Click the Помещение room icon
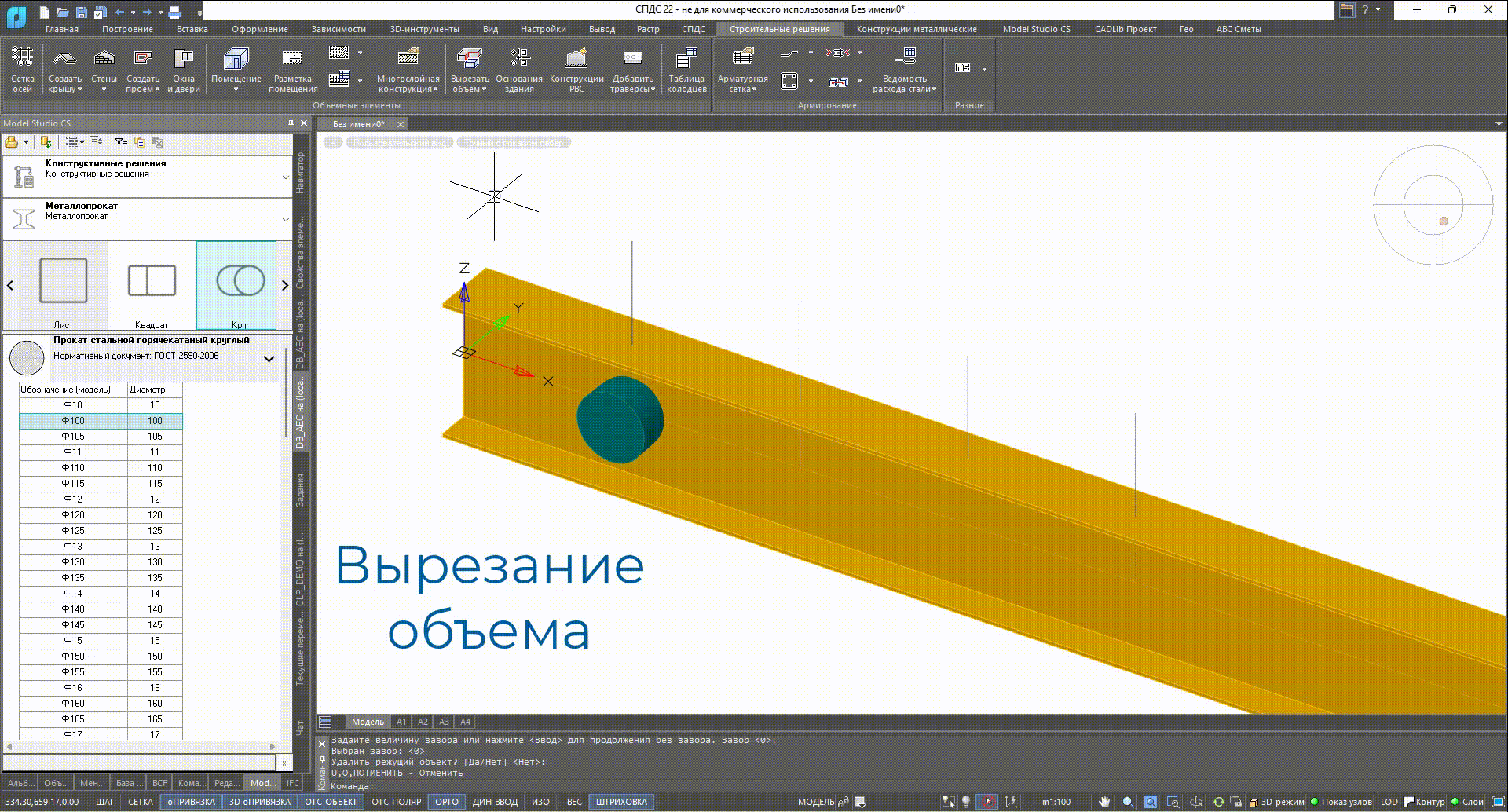Viewport: 1508px width, 812px height. pos(236,59)
